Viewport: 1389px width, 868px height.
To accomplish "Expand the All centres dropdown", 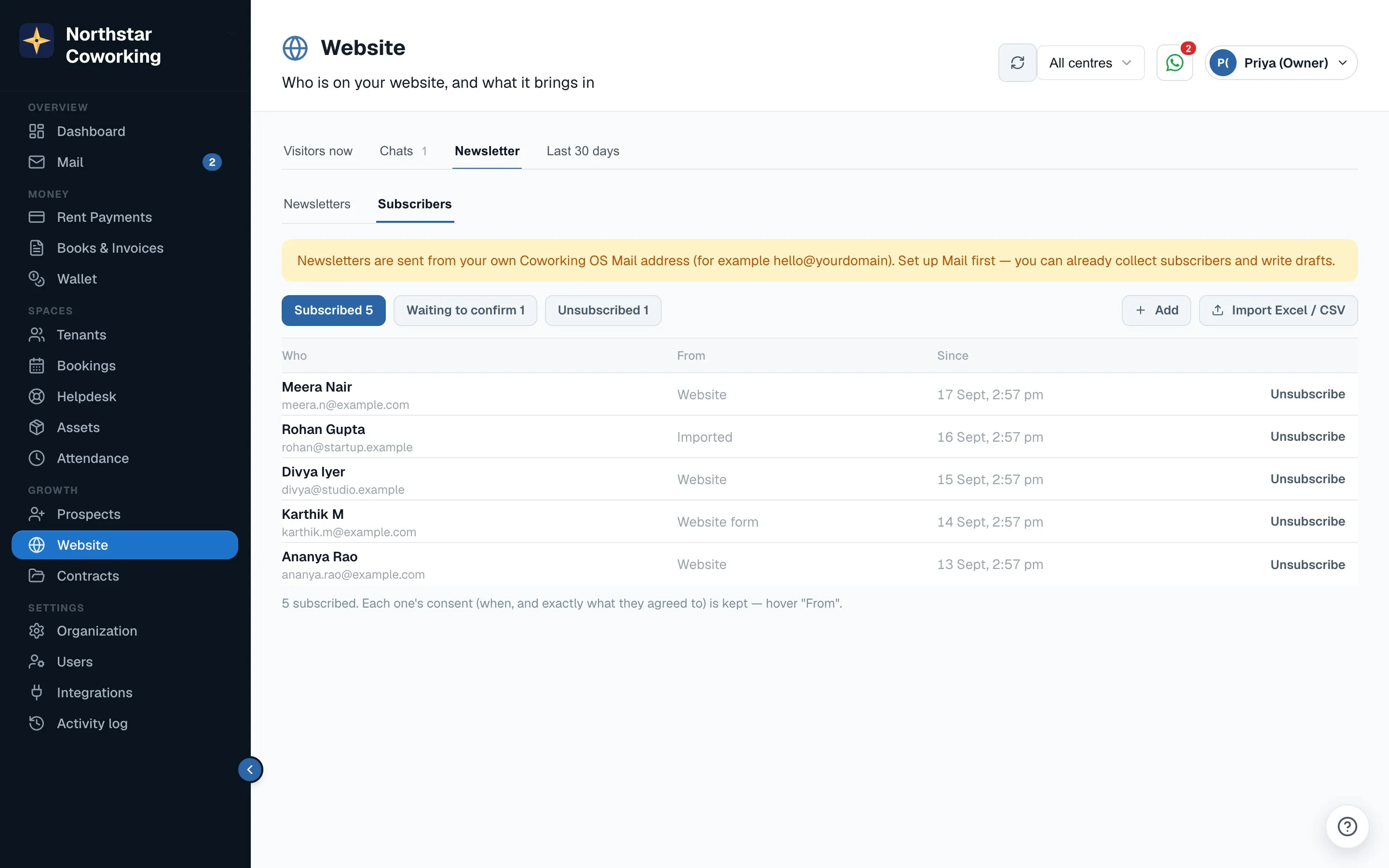I will point(1090,63).
